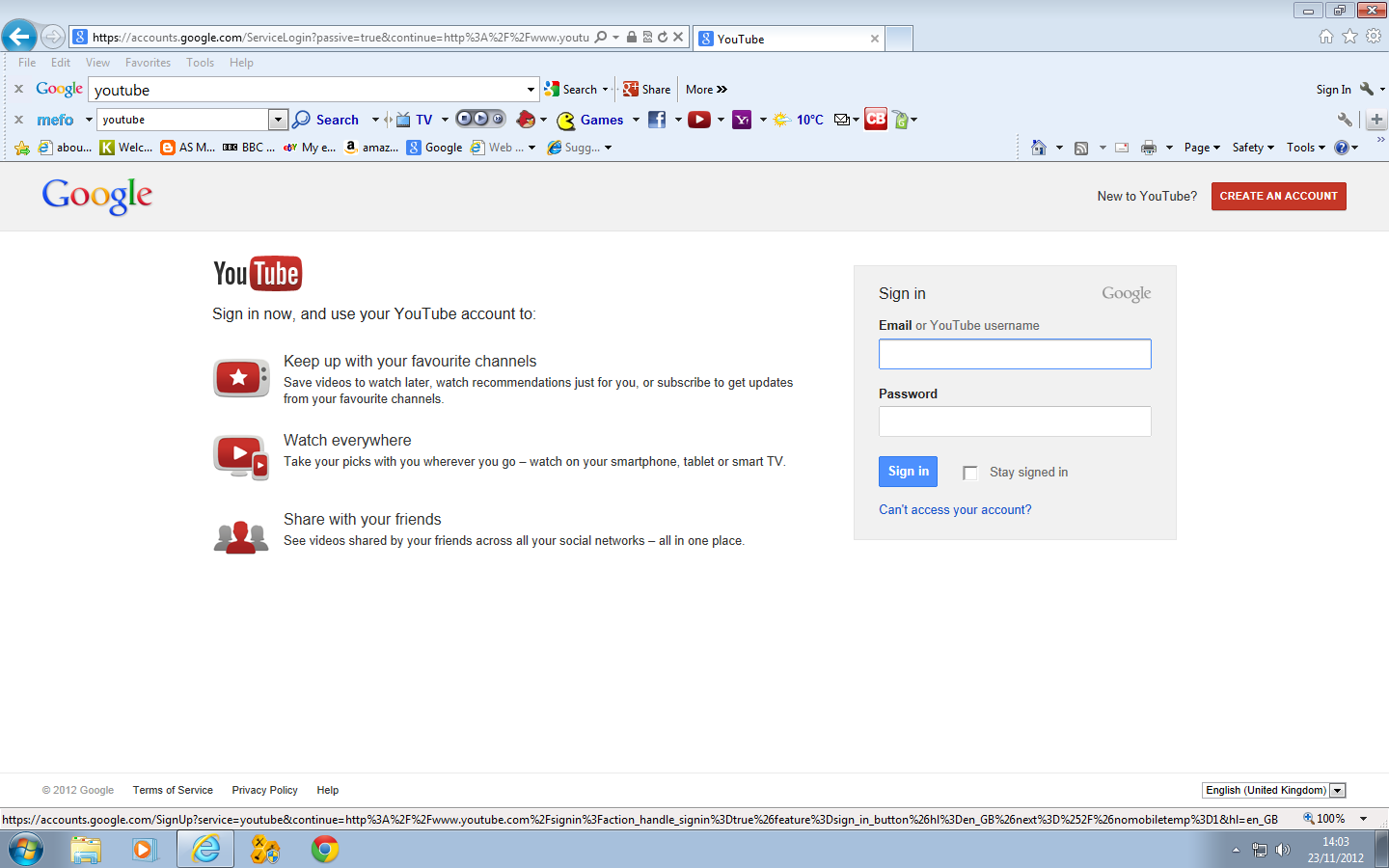Open the Edit menu

point(61,63)
